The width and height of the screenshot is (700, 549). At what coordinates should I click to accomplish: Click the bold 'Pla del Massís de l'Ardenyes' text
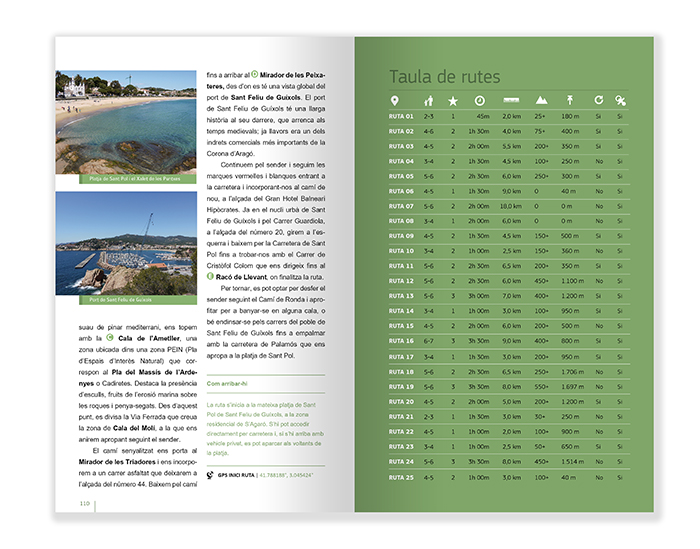click(x=138, y=378)
